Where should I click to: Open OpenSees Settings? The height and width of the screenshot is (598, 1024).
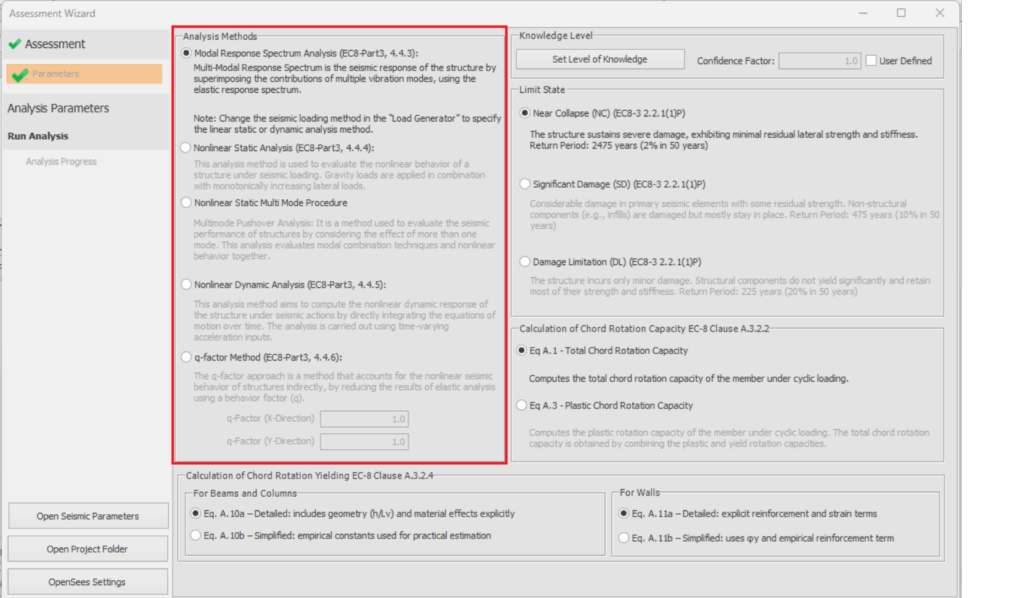point(88,582)
